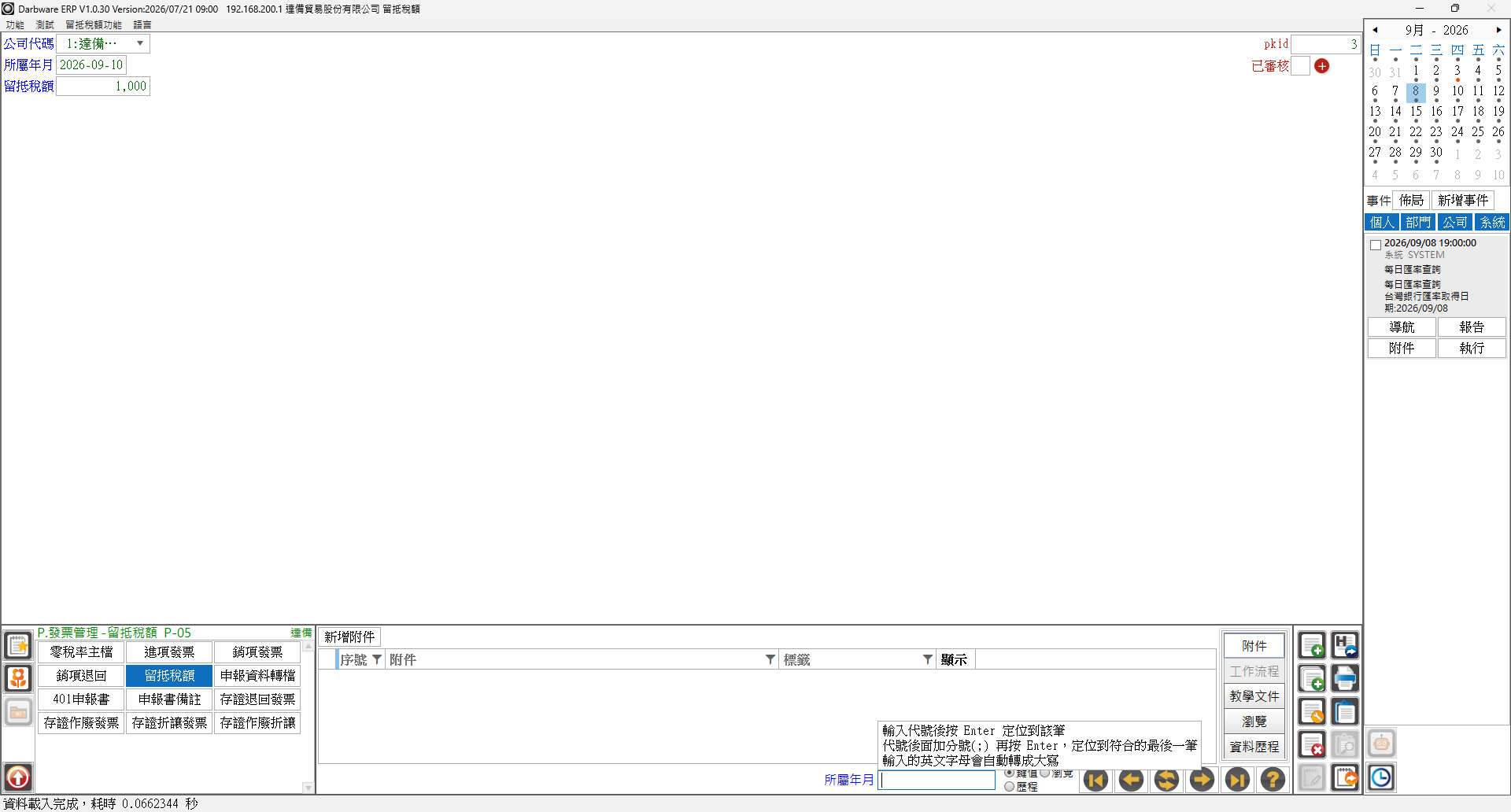Click the delete record red X icon
The image size is (1511, 812).
[x=1312, y=745]
